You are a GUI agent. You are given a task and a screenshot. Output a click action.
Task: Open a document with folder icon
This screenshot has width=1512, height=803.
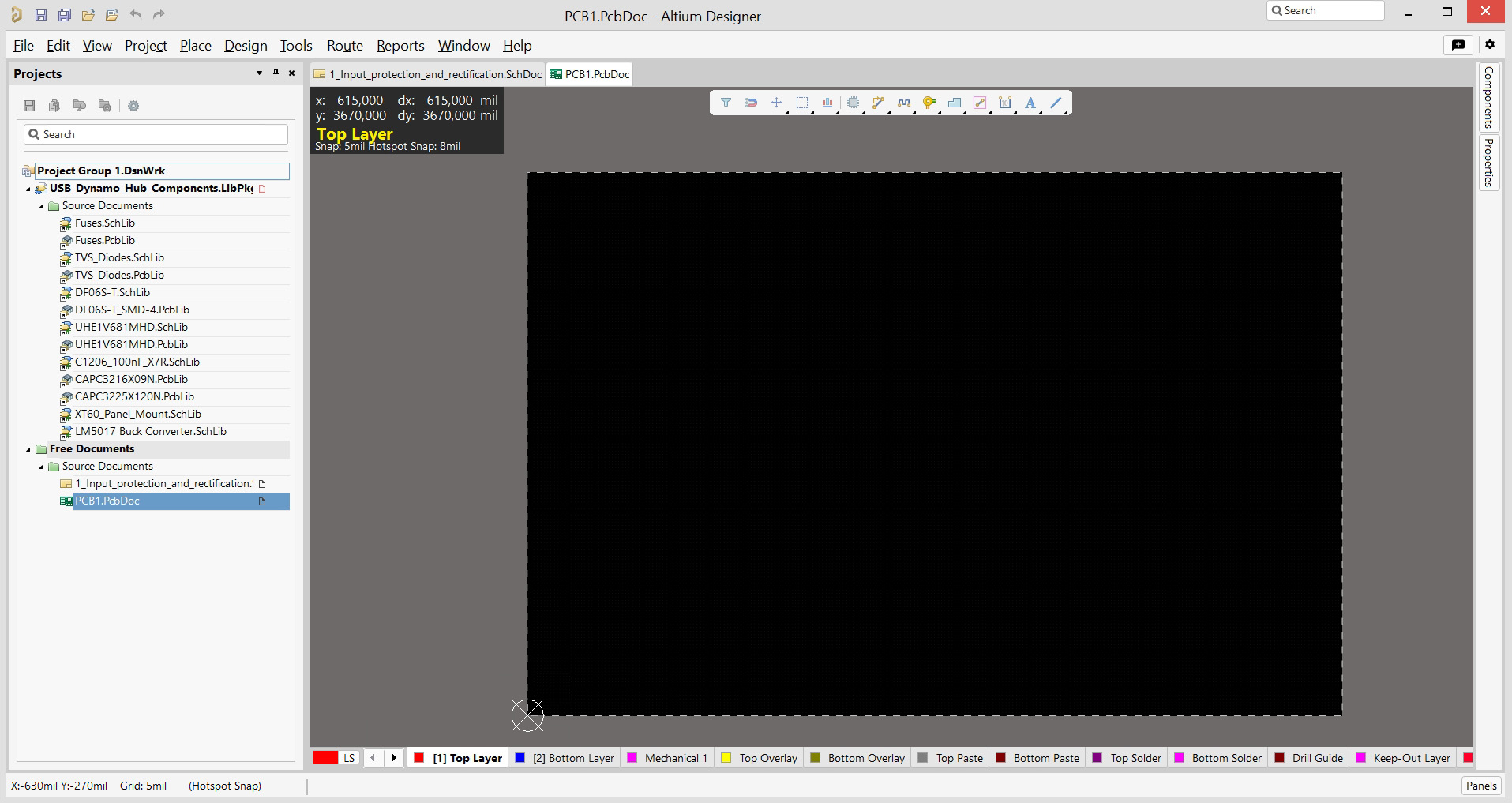(x=88, y=15)
